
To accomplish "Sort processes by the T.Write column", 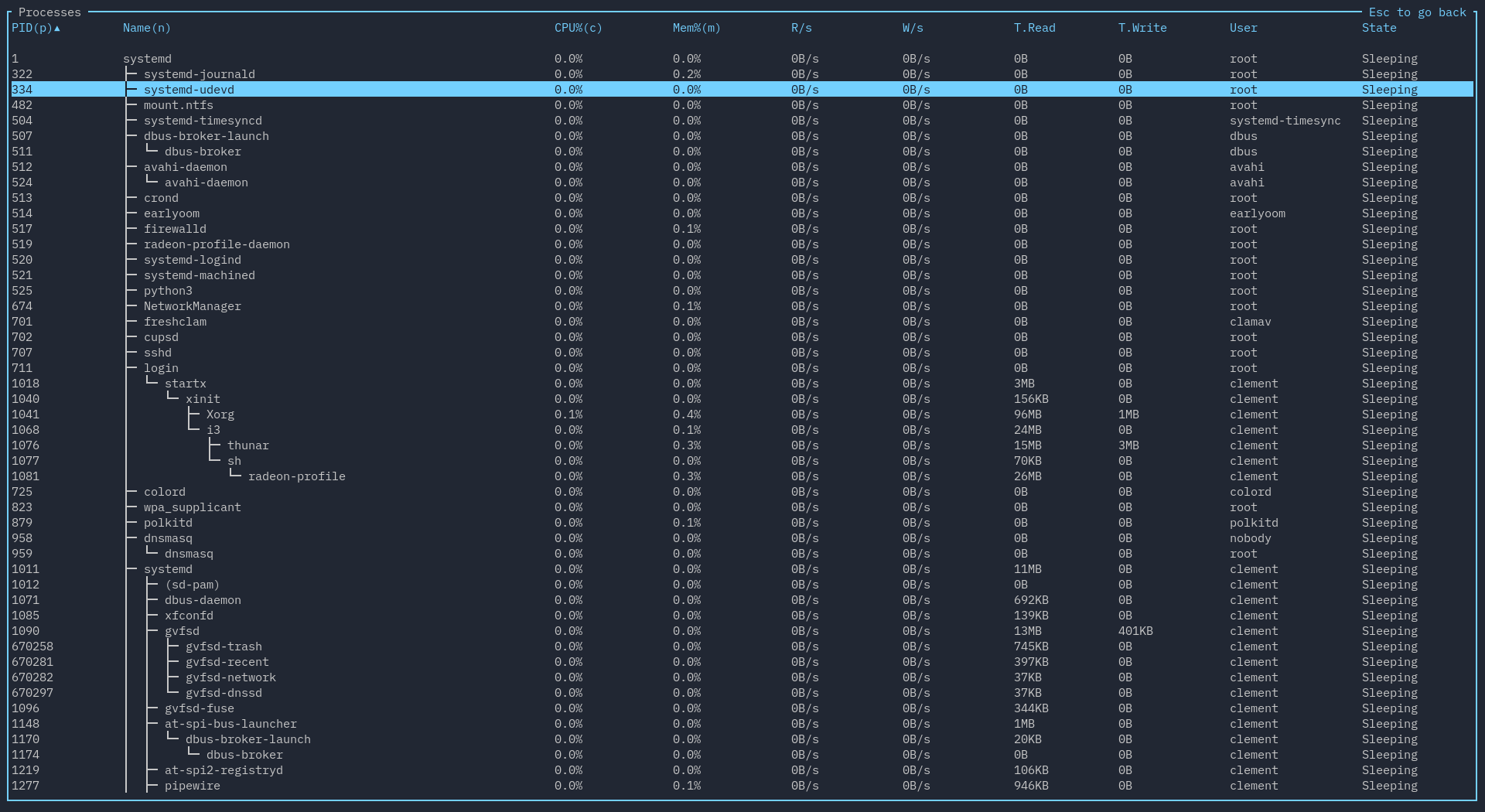I will click(1142, 28).
